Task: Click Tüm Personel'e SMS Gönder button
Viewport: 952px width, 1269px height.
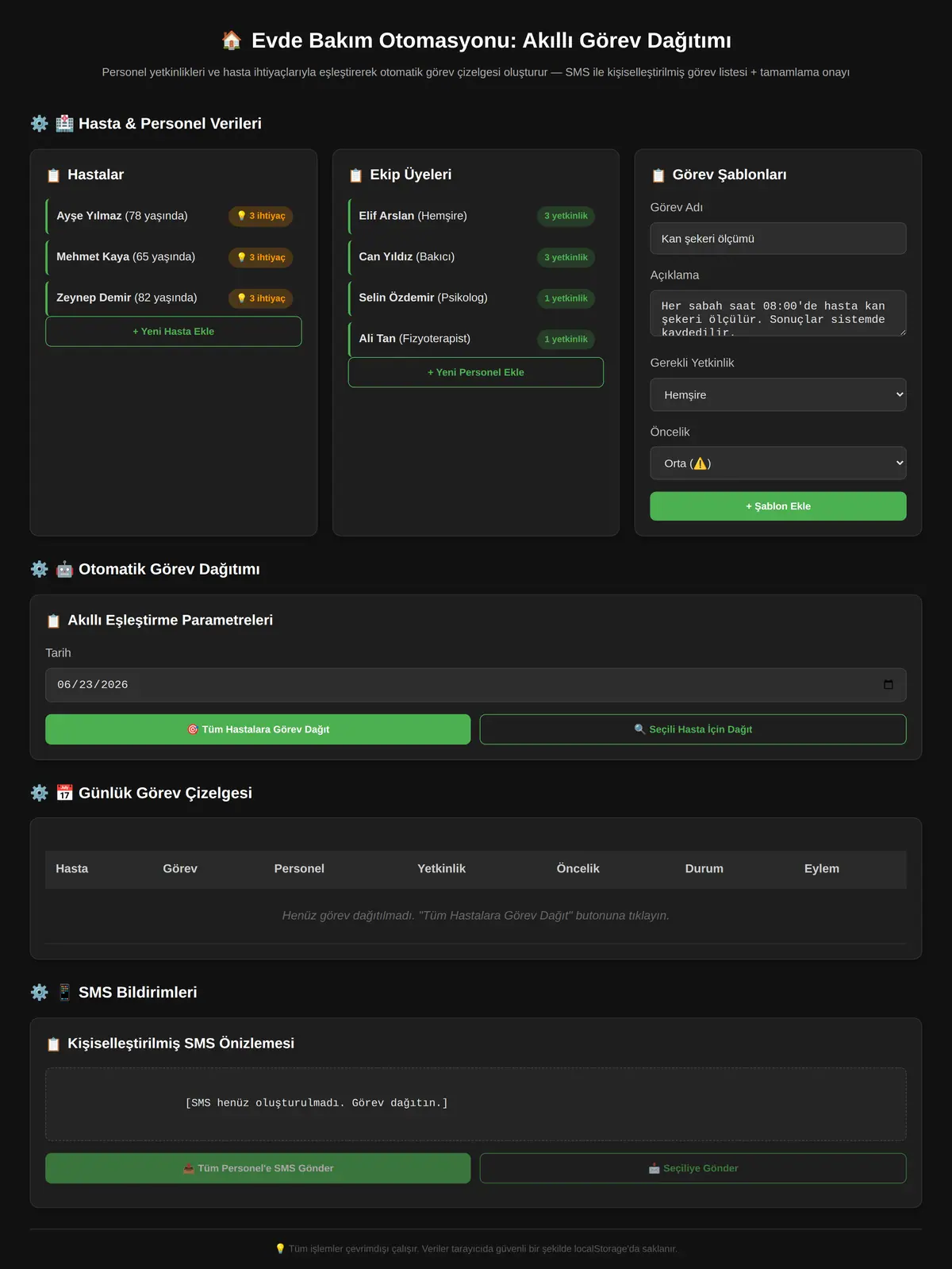Action: point(258,1168)
